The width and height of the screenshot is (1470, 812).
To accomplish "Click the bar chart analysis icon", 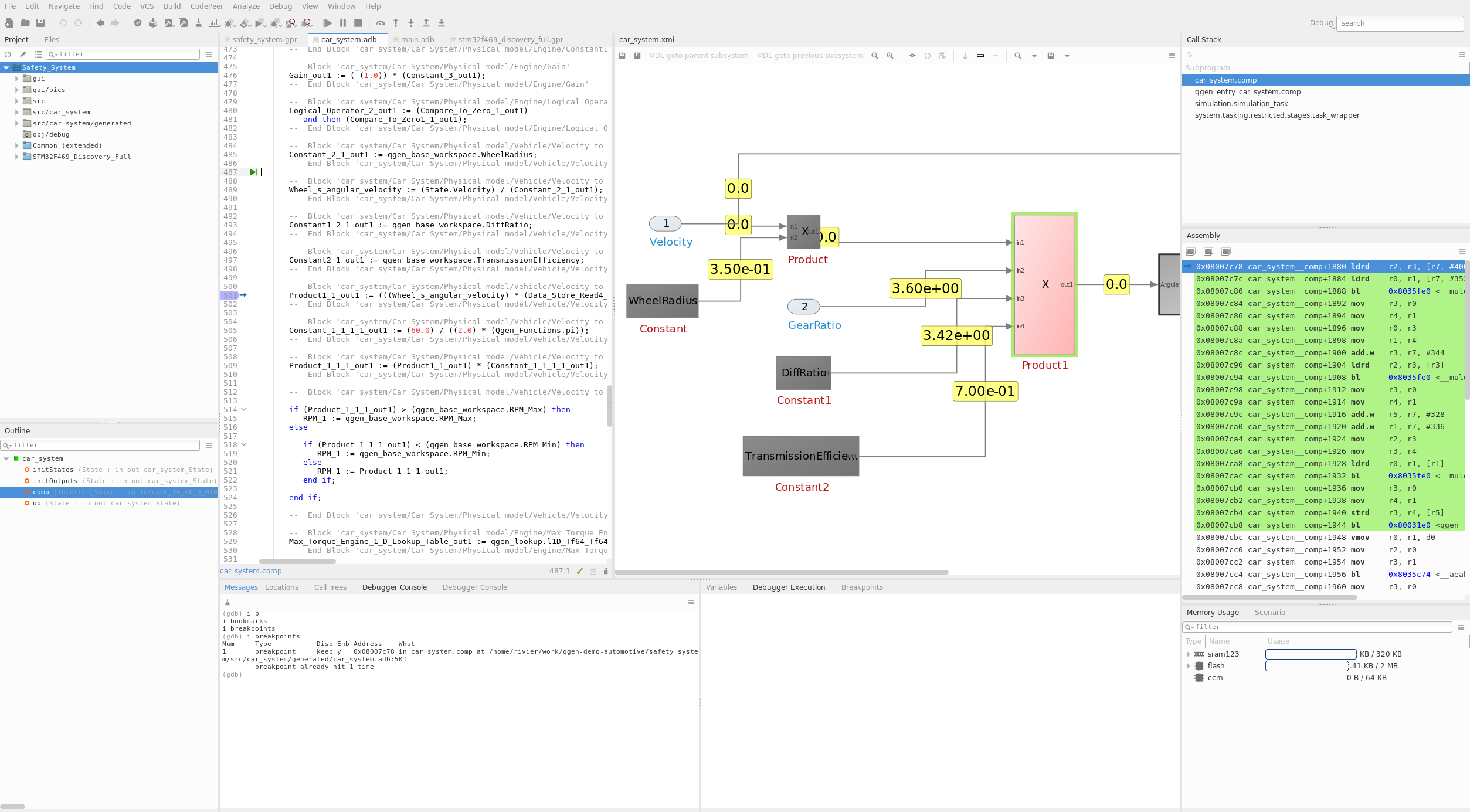I will tap(214, 23).
